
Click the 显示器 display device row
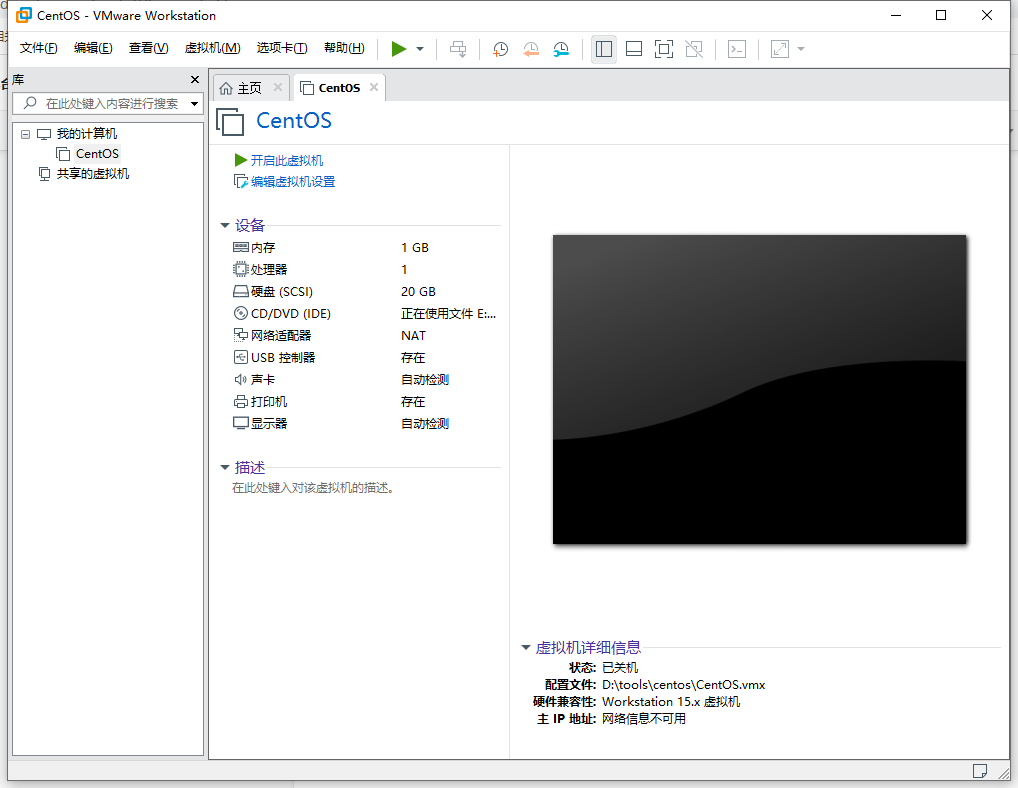click(366, 423)
